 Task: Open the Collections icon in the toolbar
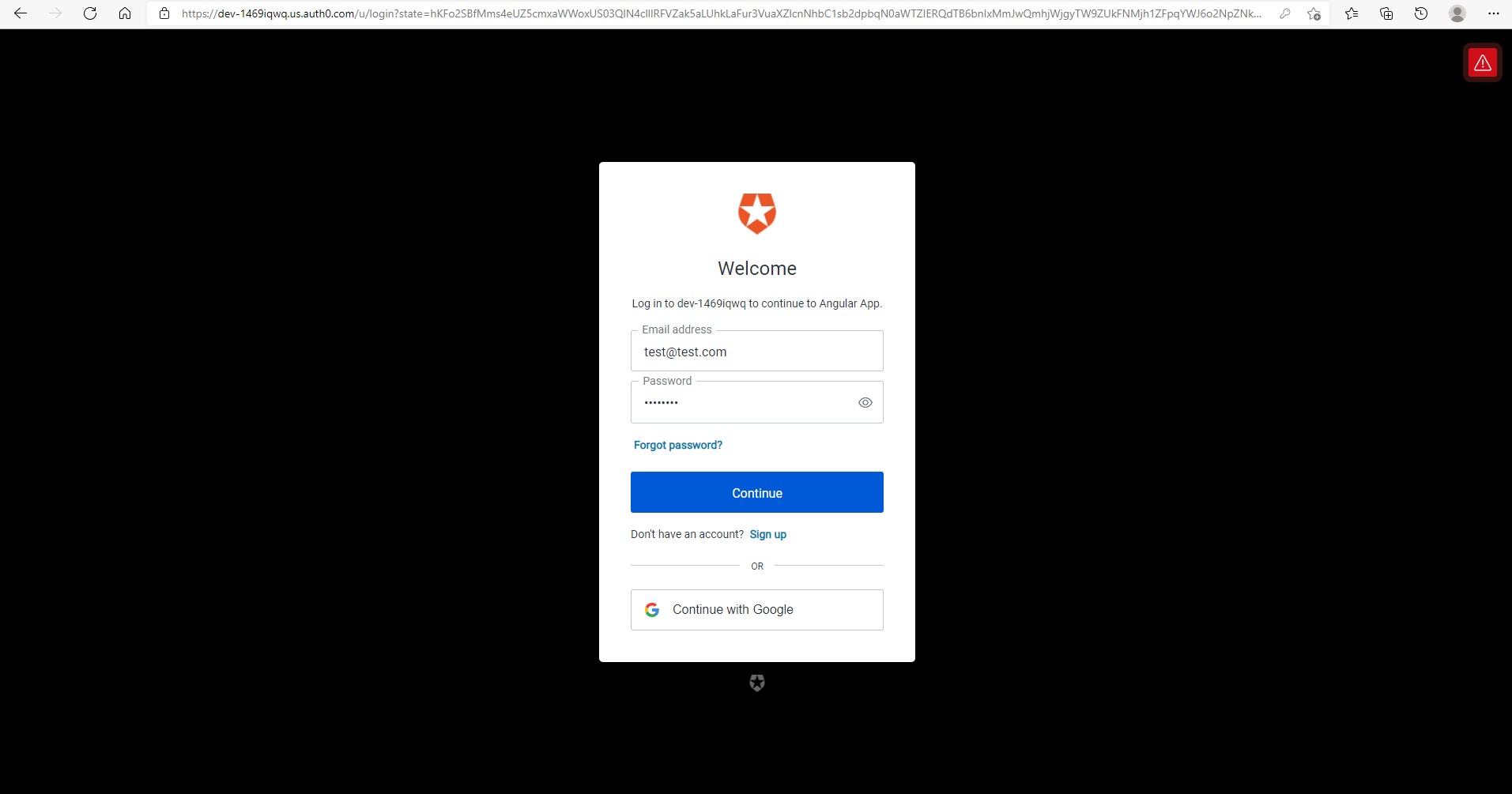pos(1386,13)
